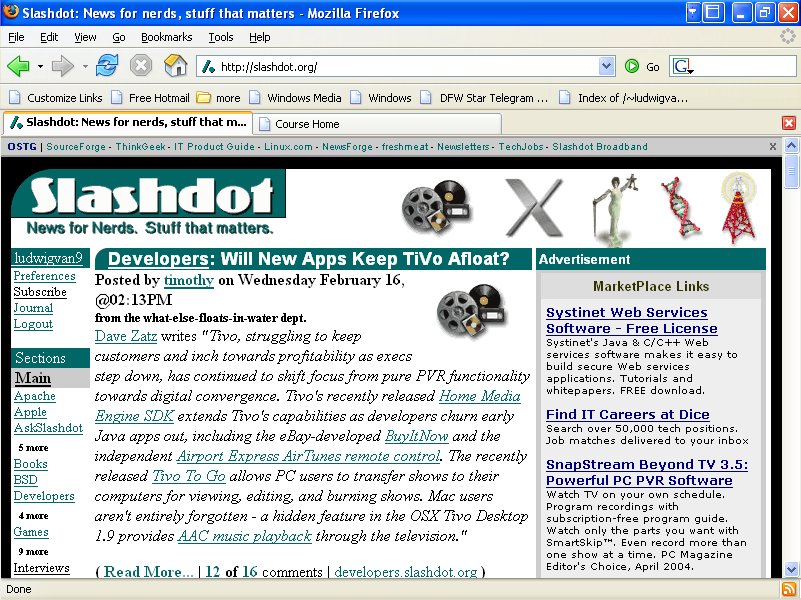Expand '5 more' sections under AskSlashdot
The height and width of the screenshot is (600, 801).
pyautogui.click(x=33, y=448)
